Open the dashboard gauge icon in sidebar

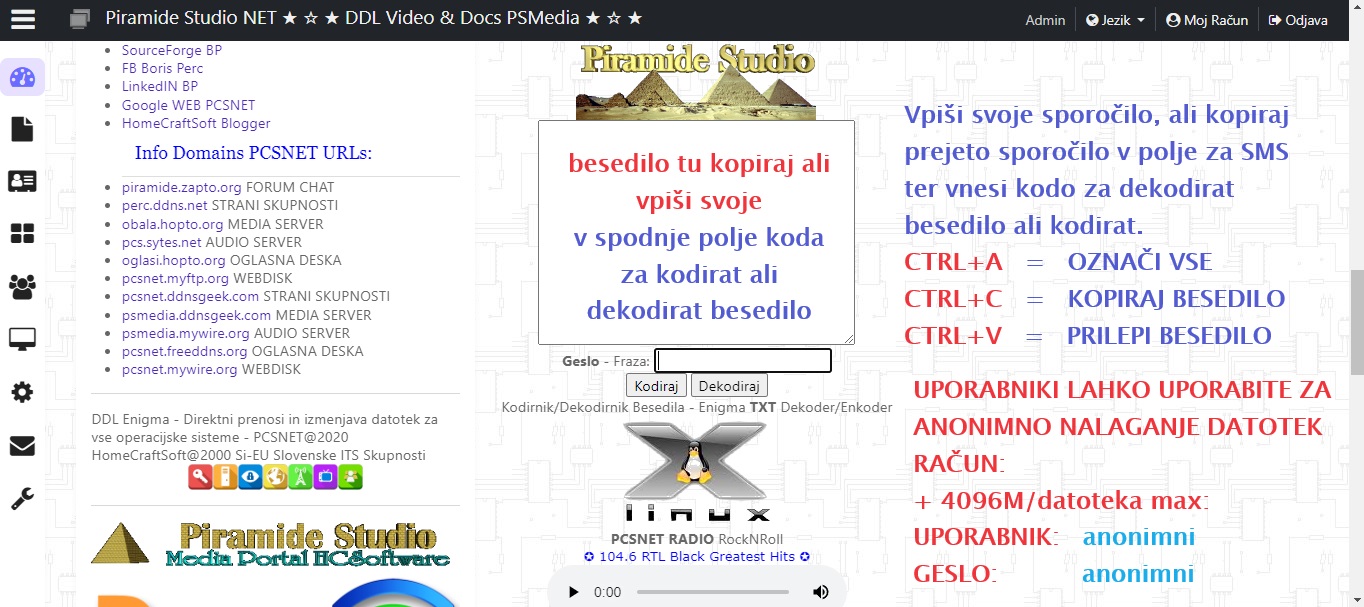pyautogui.click(x=22, y=78)
